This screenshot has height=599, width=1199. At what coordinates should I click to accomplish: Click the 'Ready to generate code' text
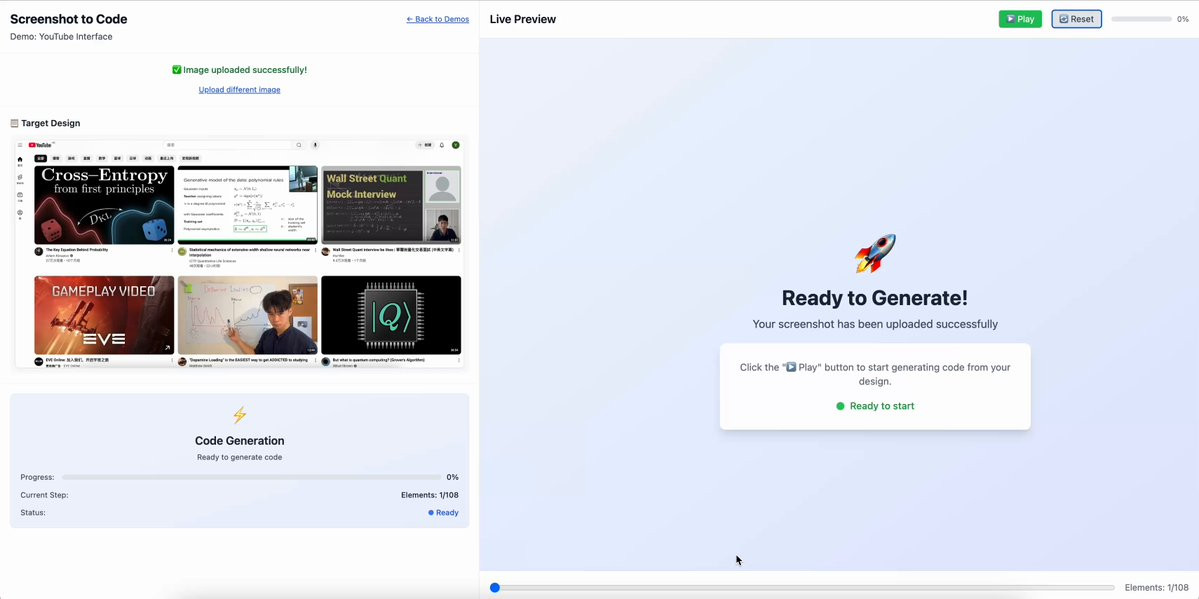(x=239, y=457)
